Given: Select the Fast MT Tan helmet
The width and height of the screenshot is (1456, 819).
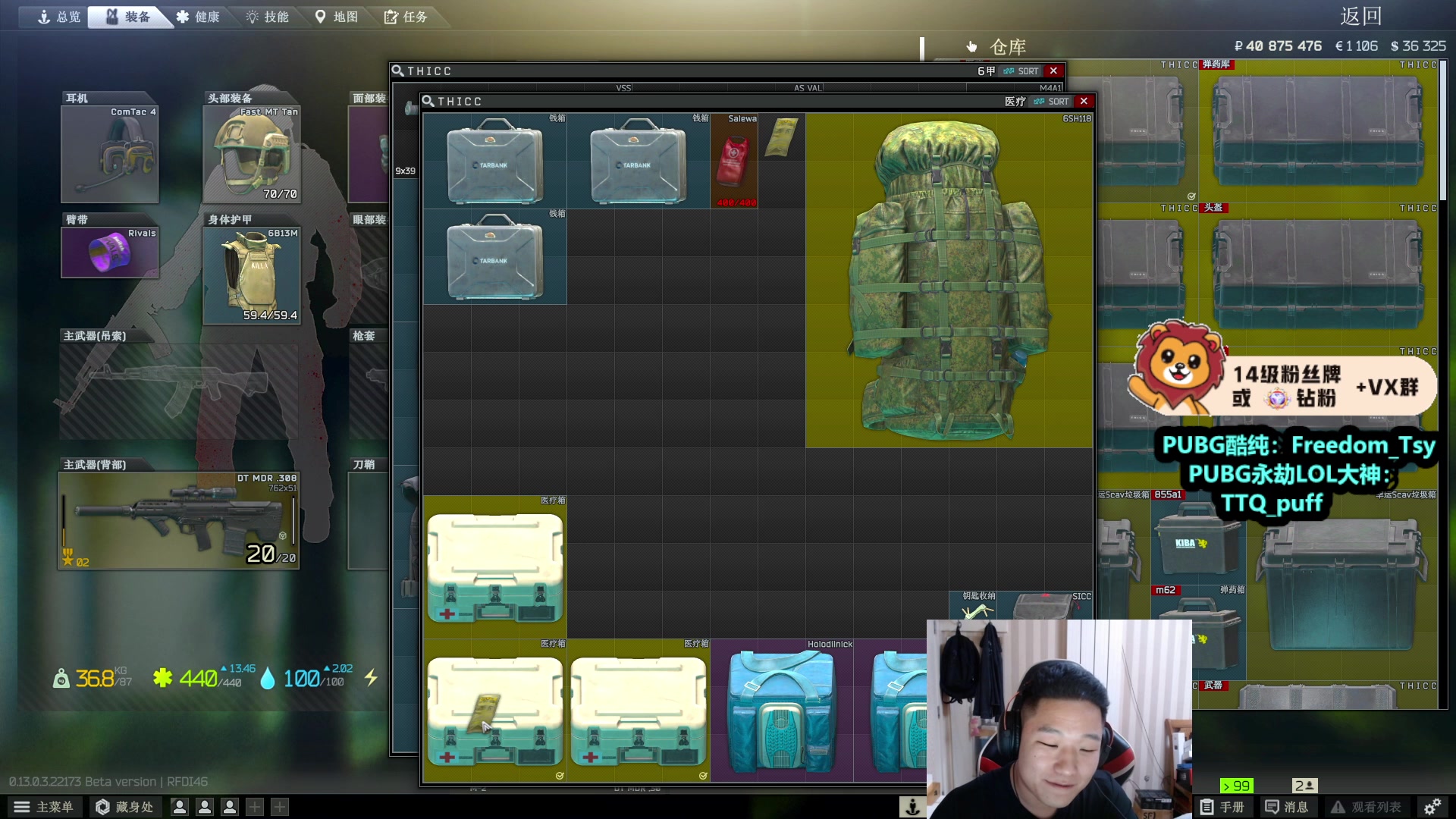Looking at the screenshot, I should coord(252,154).
